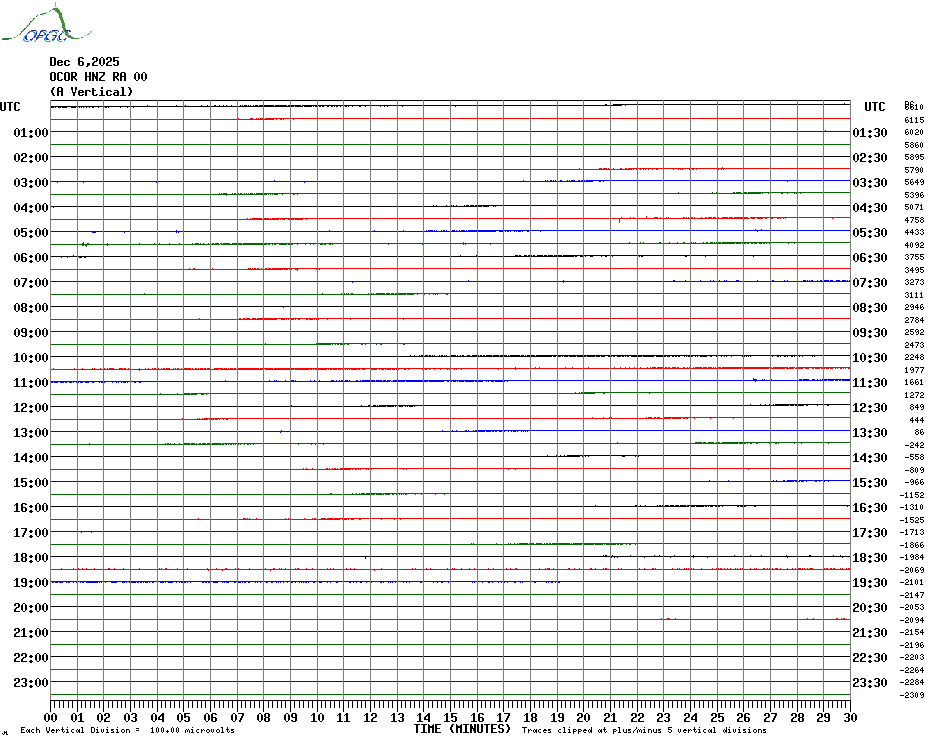The height and width of the screenshot is (744, 930).
Task: Click the offset value '5649'
Action: [x=914, y=182]
